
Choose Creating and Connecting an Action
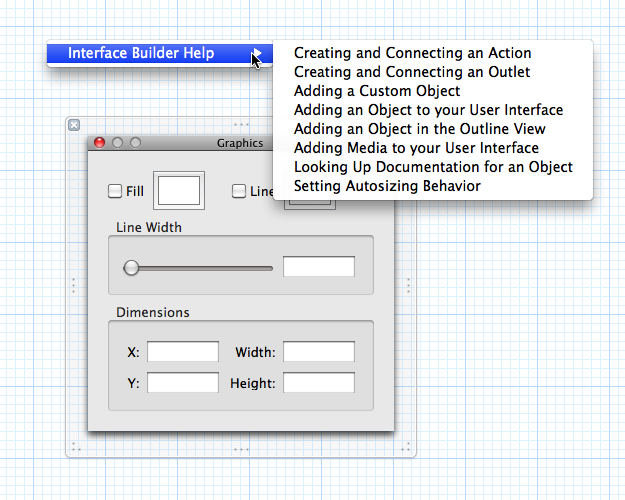point(412,53)
